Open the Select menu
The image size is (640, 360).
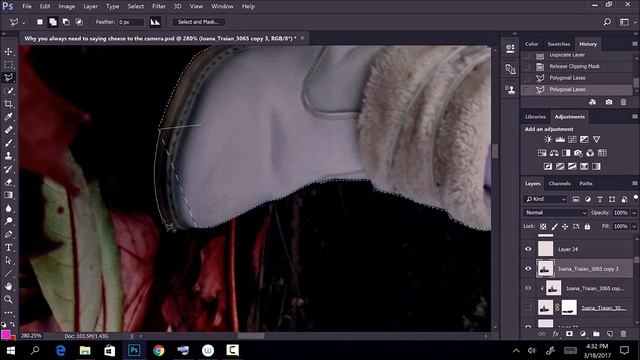(x=136, y=7)
